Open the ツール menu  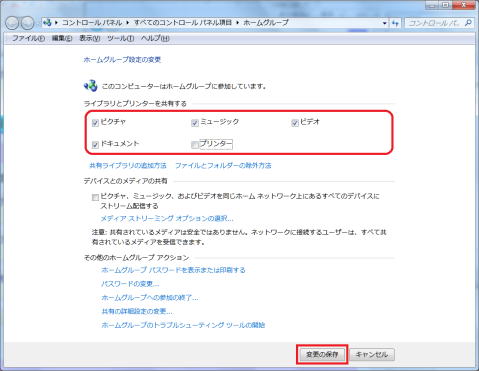tap(120, 38)
